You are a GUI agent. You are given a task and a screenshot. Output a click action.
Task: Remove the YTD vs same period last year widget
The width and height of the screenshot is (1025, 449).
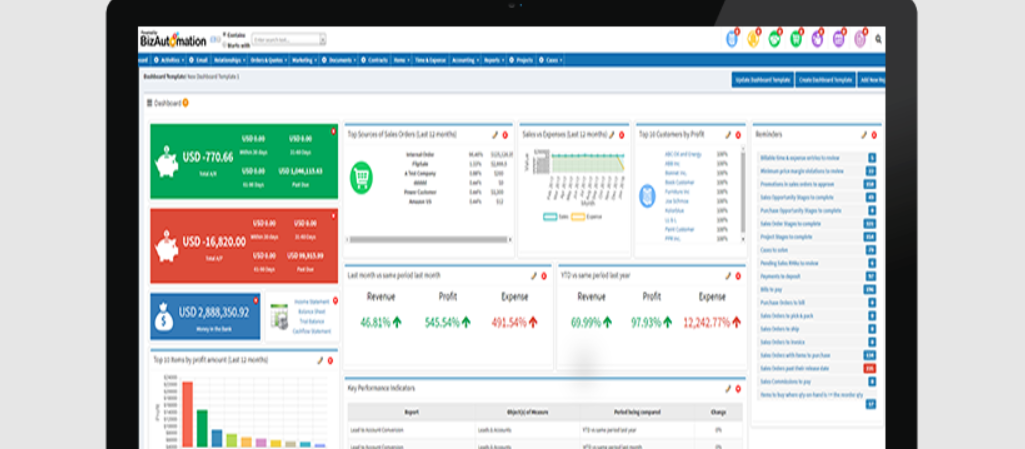tap(738, 276)
